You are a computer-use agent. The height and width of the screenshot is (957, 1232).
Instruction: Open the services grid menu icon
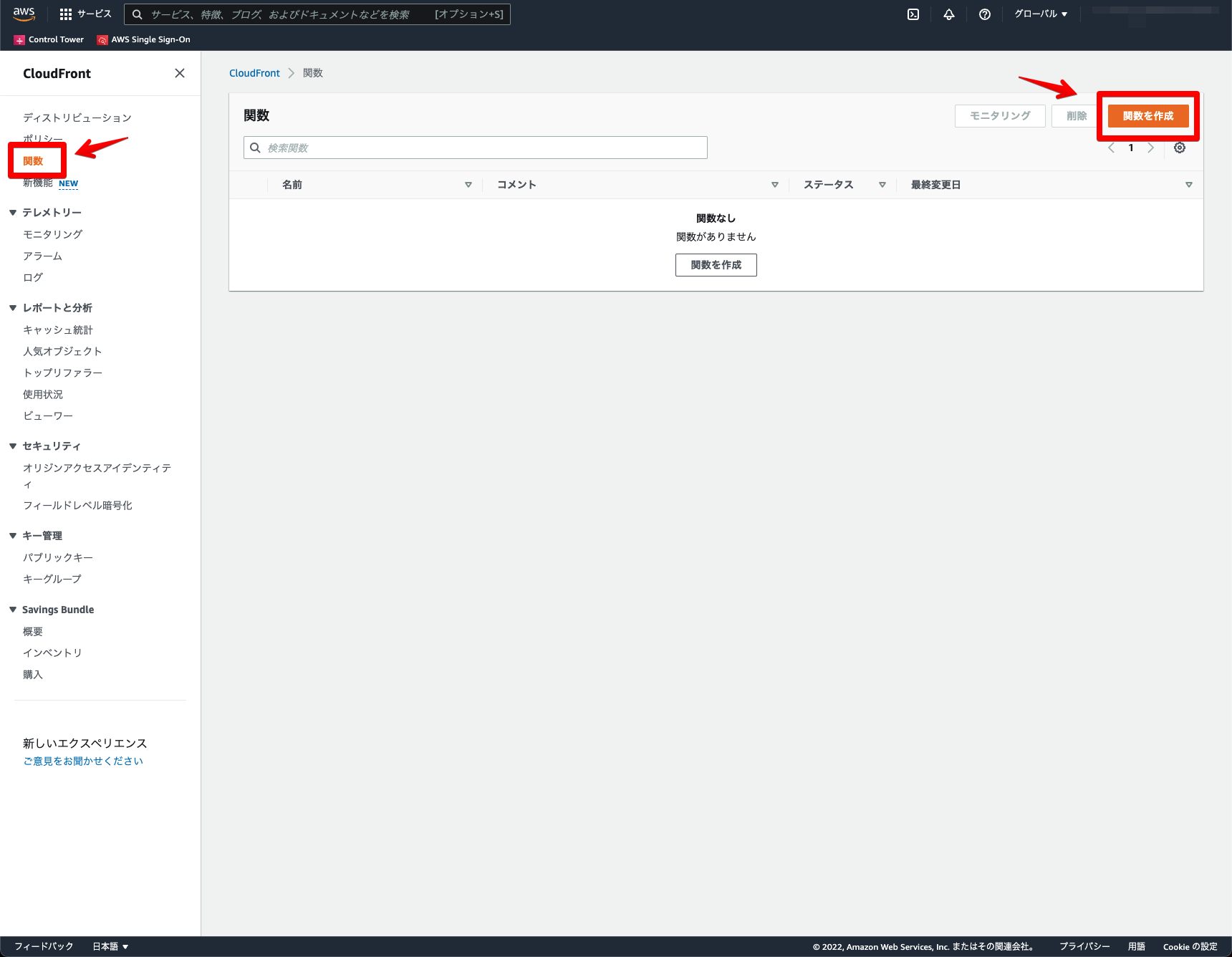click(66, 14)
